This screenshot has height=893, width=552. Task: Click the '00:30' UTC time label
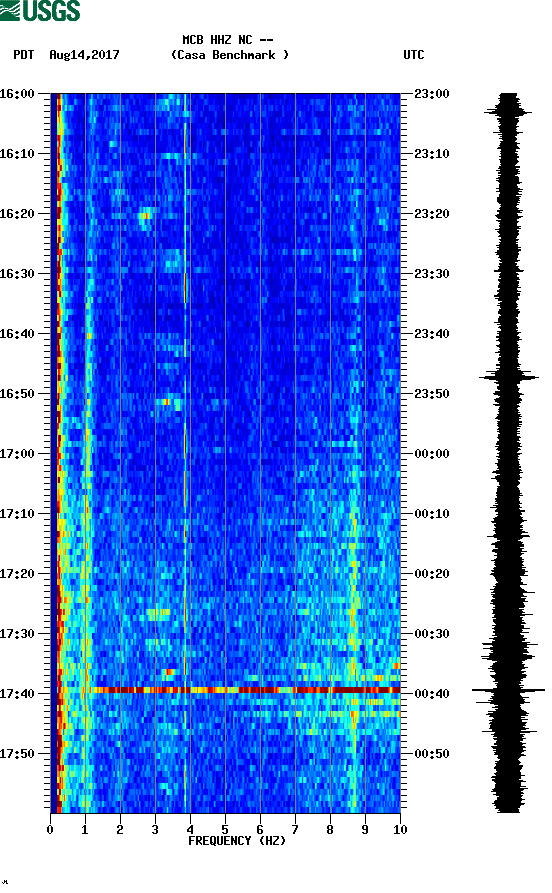click(432, 634)
